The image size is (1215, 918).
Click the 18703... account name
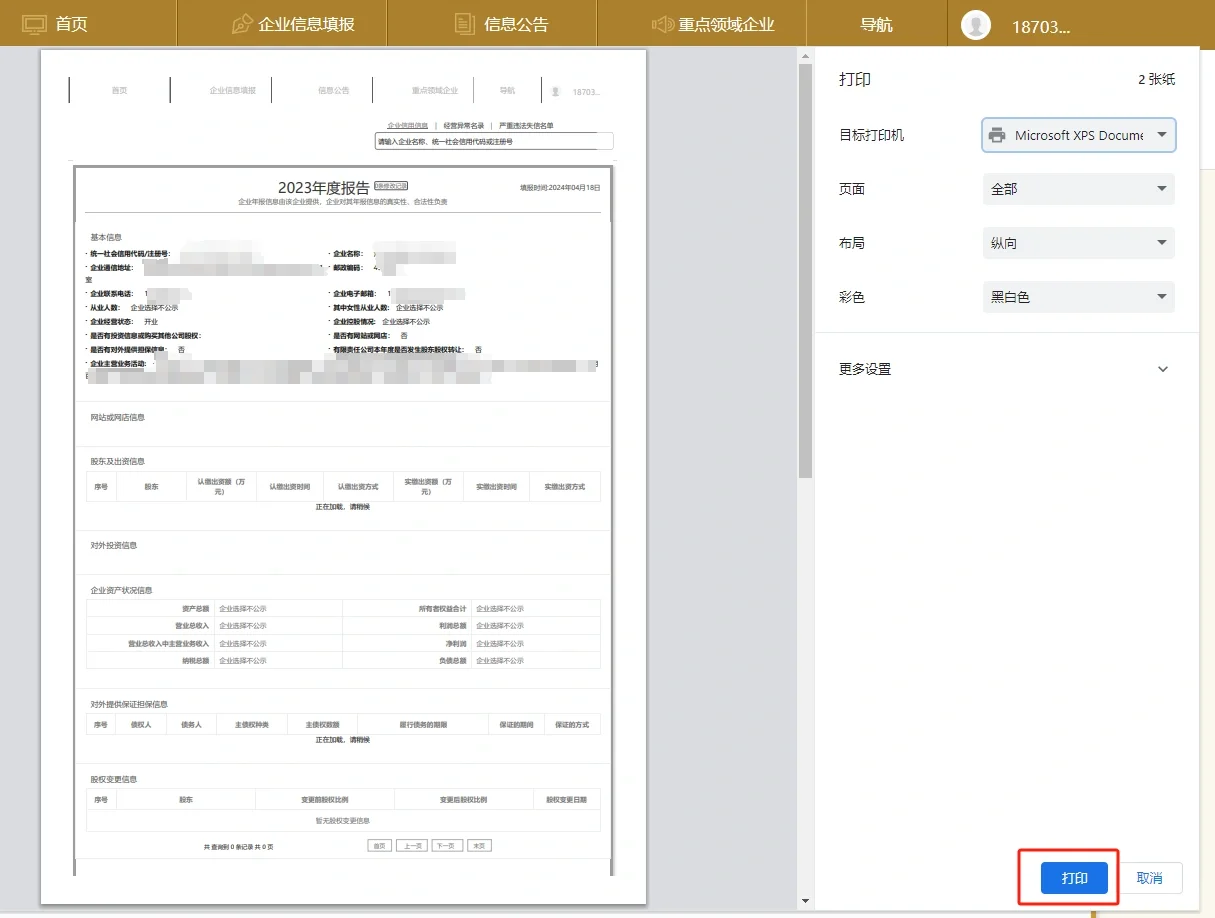tap(1041, 27)
